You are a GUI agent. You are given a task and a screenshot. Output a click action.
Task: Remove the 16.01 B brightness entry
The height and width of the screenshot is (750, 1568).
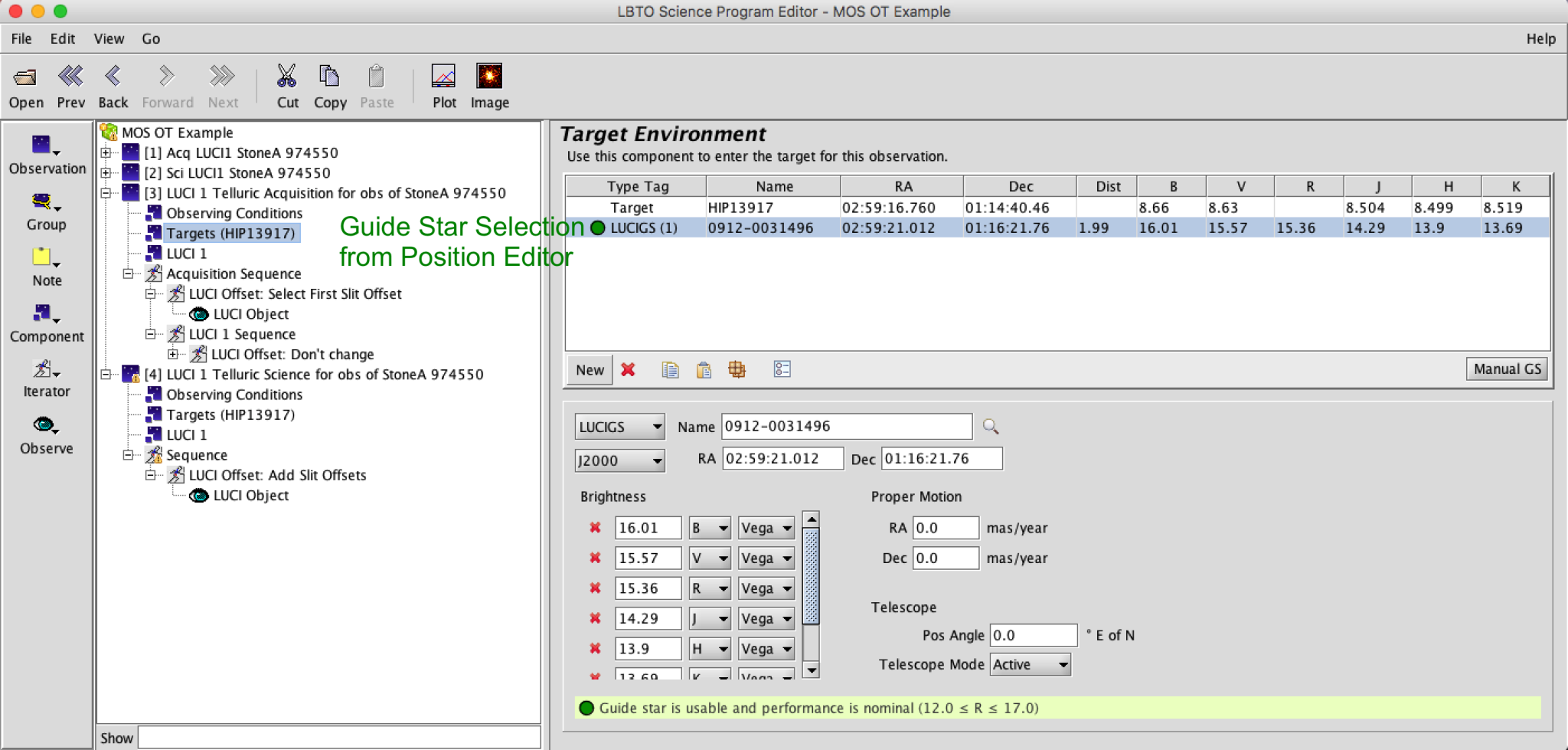coord(595,528)
